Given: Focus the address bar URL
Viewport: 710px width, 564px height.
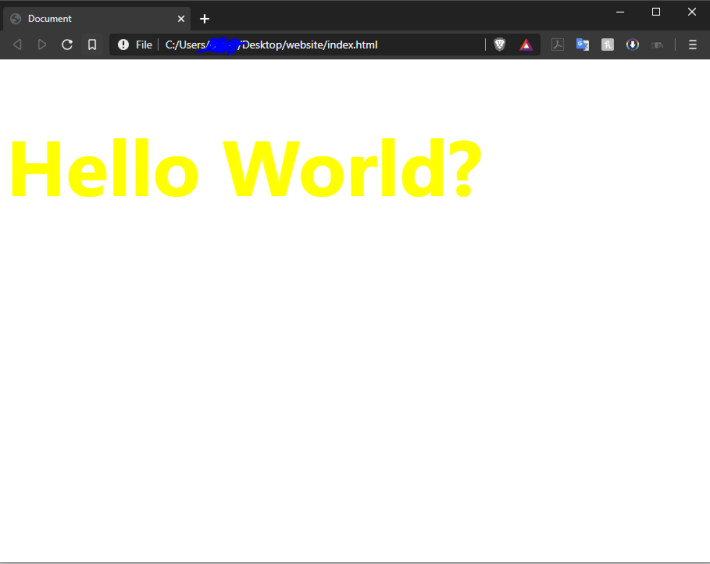Looking at the screenshot, I should click(271, 44).
